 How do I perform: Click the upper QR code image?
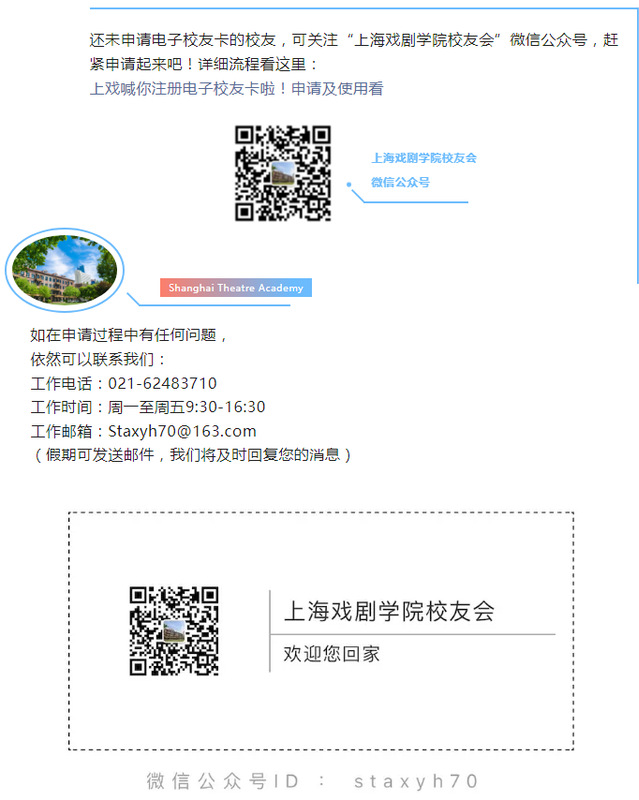tap(282, 173)
